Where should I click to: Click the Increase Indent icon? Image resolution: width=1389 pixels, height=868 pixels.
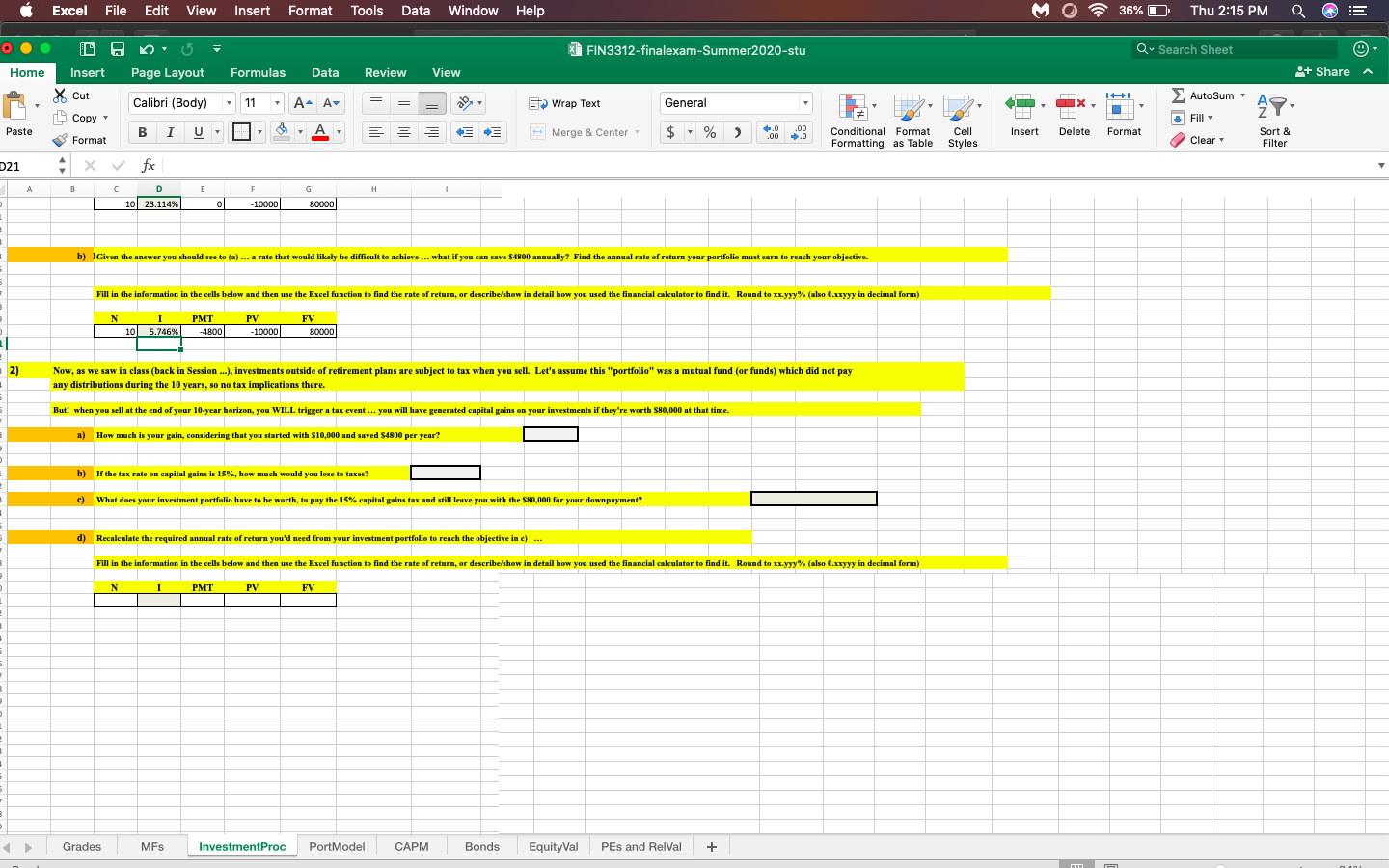492,132
